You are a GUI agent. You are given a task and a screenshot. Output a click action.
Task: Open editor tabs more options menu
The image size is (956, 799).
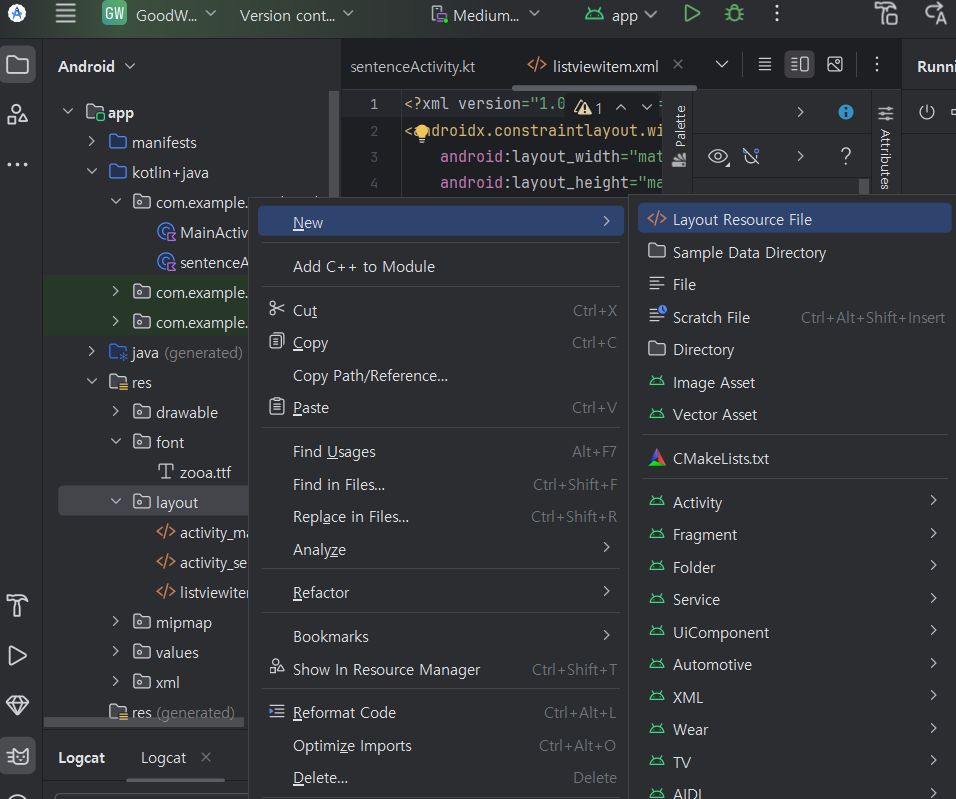click(x=877, y=64)
